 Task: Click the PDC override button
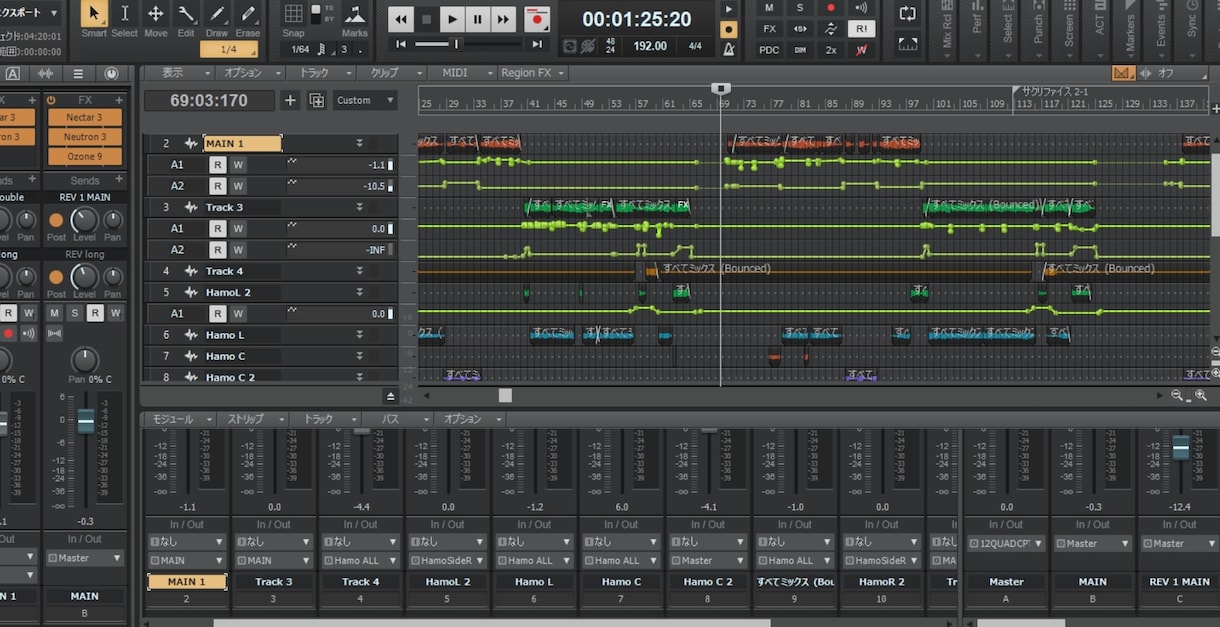coord(769,49)
